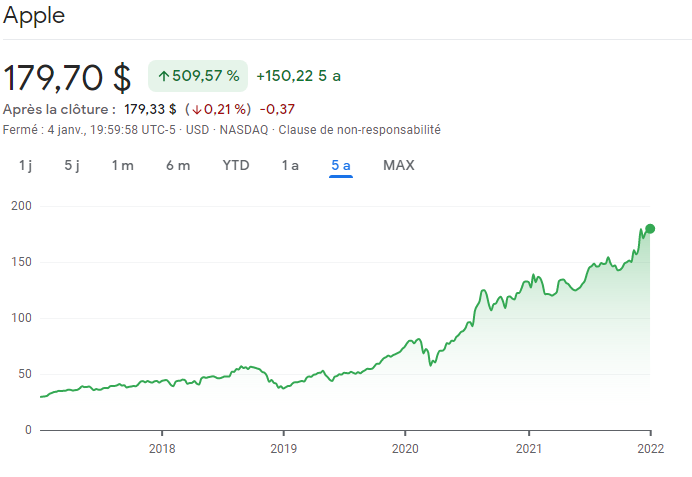Click the 179,33 $ after-hours price
The width and height of the screenshot is (692, 477).
150,109
